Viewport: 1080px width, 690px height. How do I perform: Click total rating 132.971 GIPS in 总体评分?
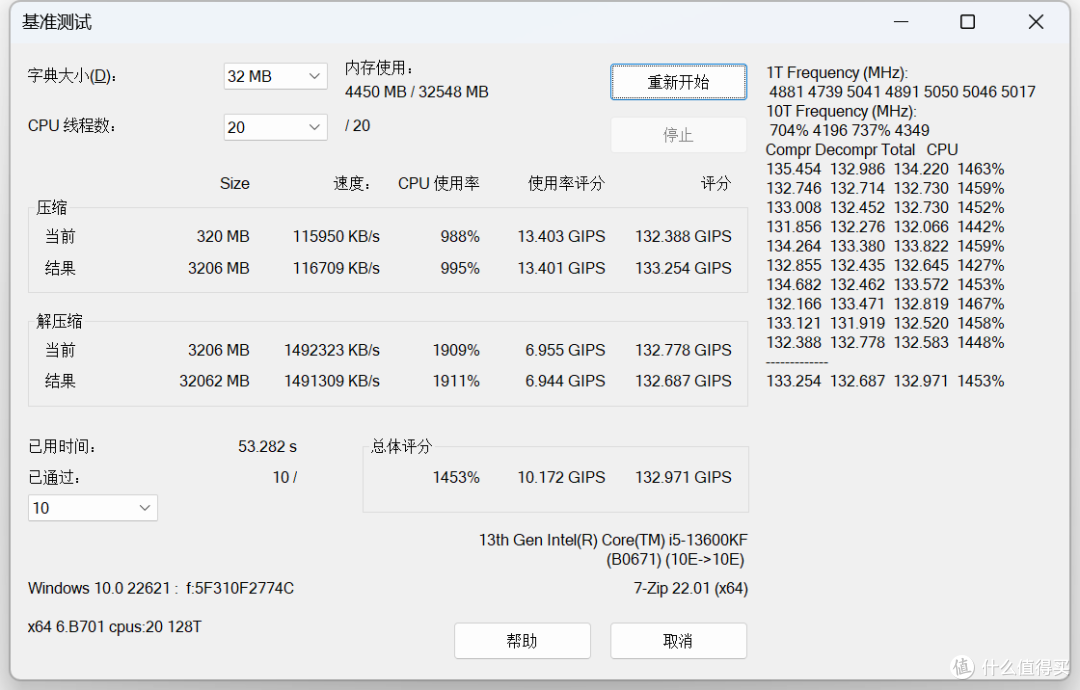pyautogui.click(x=683, y=477)
